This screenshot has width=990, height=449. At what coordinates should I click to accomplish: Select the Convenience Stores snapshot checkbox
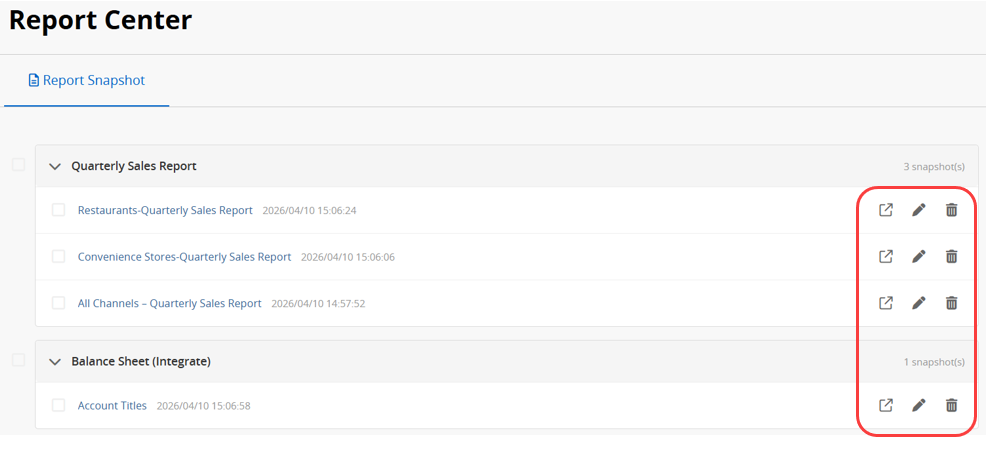[x=58, y=257]
